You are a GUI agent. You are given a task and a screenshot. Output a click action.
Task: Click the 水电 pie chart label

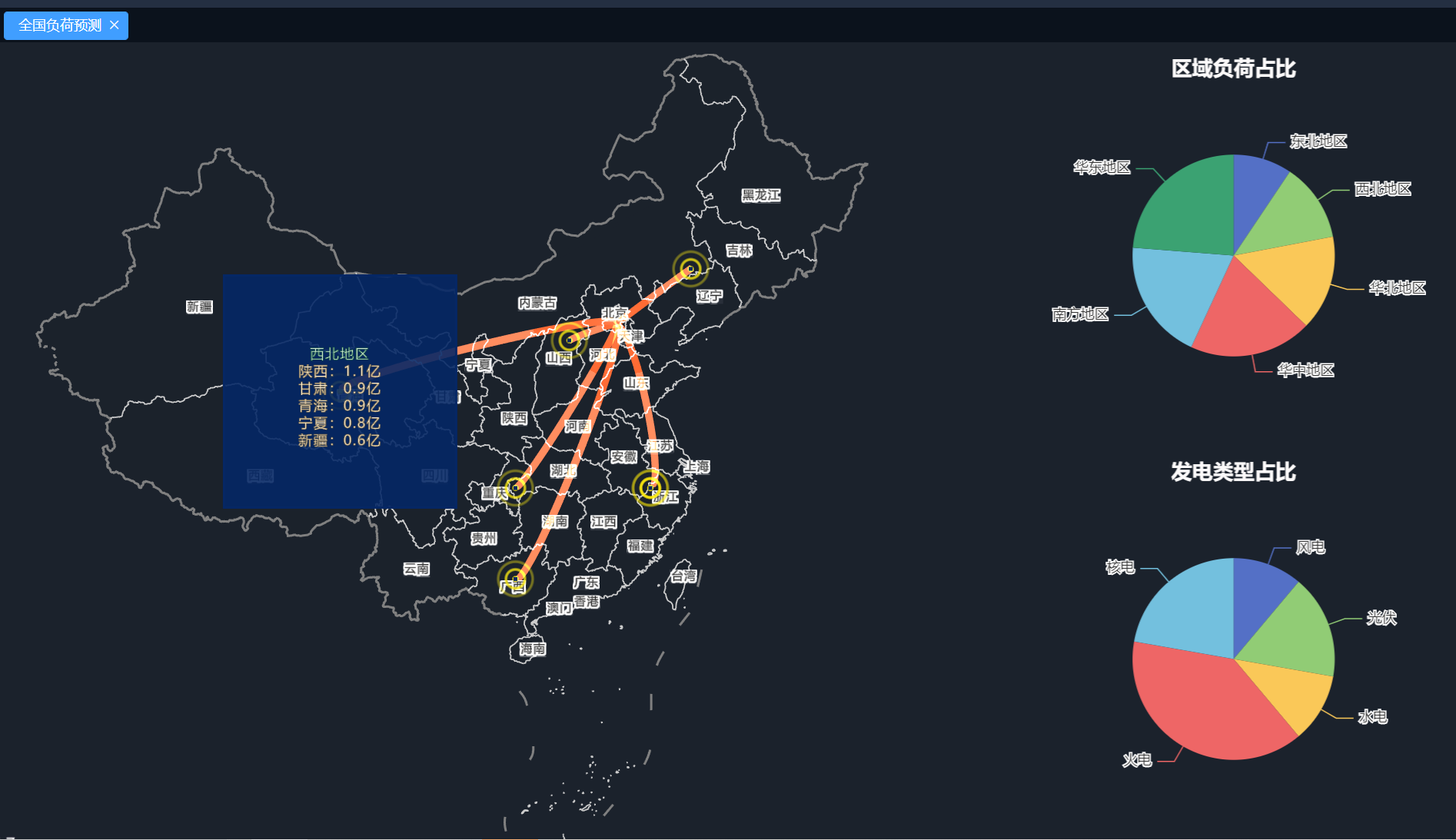(1372, 717)
